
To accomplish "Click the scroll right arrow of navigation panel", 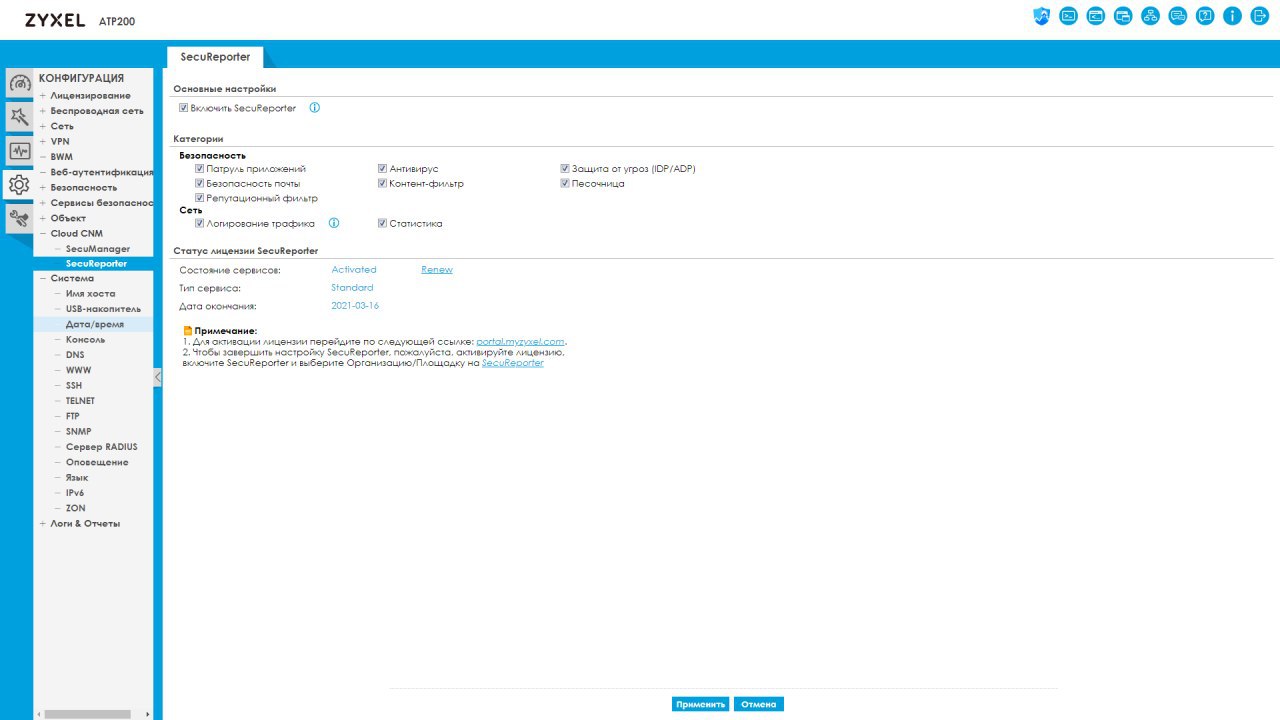I will (148, 714).
